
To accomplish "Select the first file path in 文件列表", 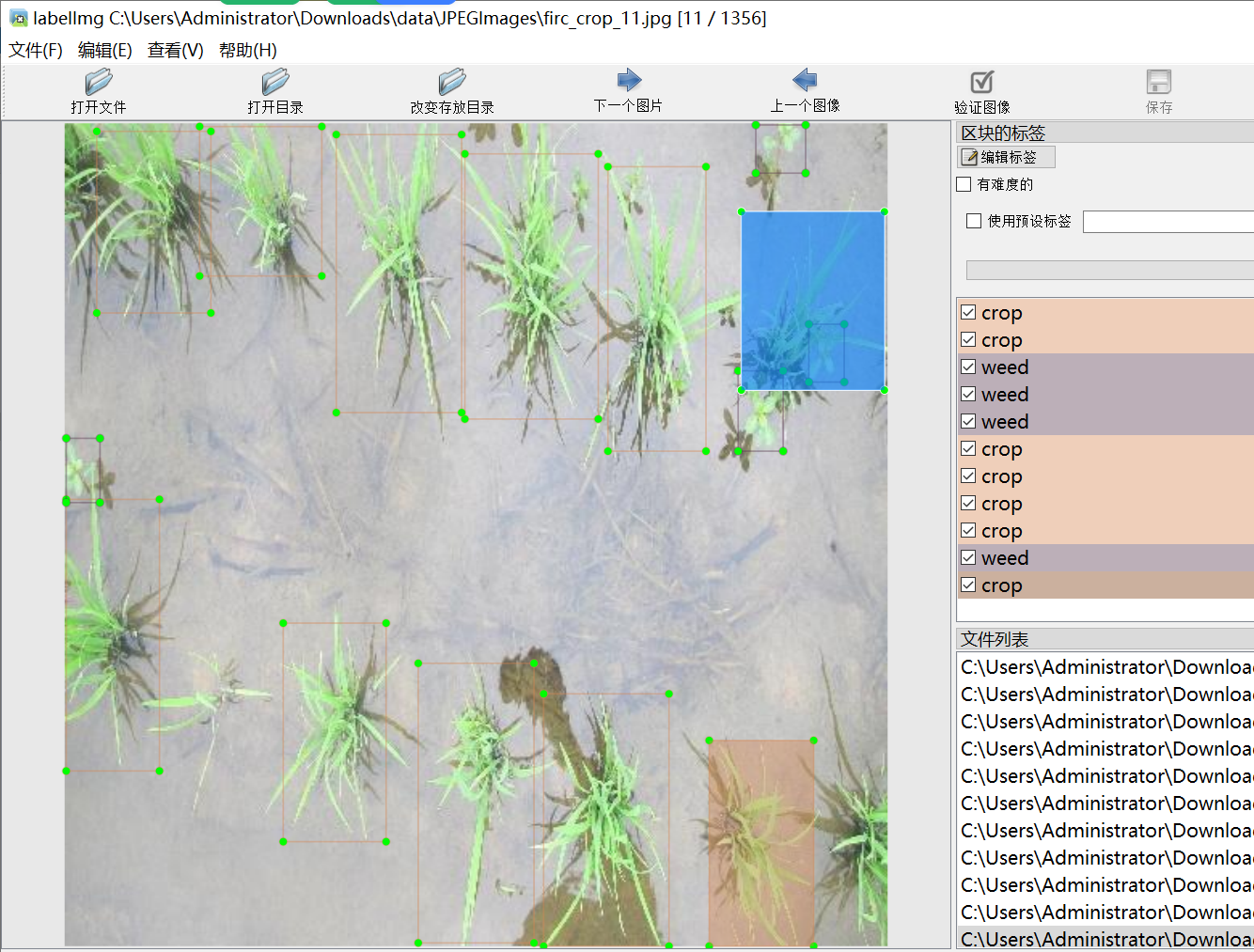I will point(1105,666).
